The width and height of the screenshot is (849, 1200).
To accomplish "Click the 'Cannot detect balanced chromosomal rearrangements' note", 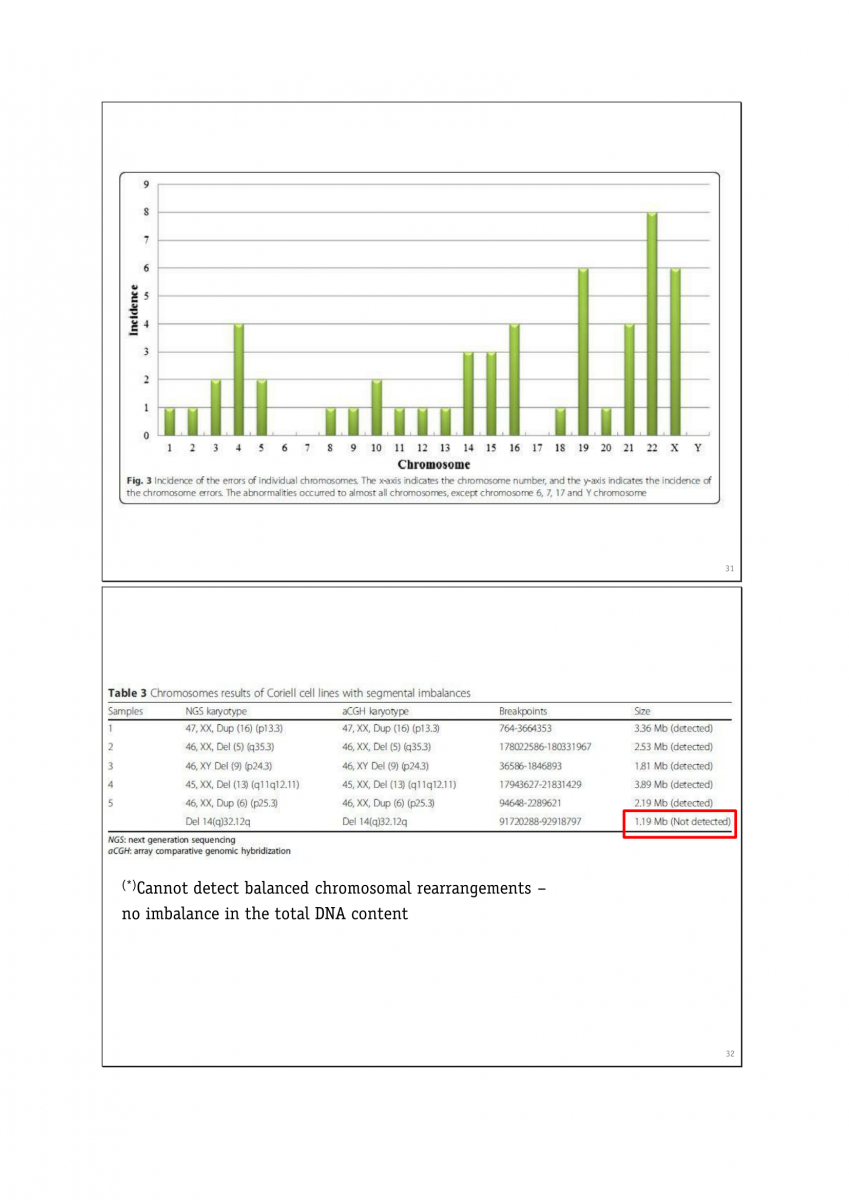I will pos(333,889).
